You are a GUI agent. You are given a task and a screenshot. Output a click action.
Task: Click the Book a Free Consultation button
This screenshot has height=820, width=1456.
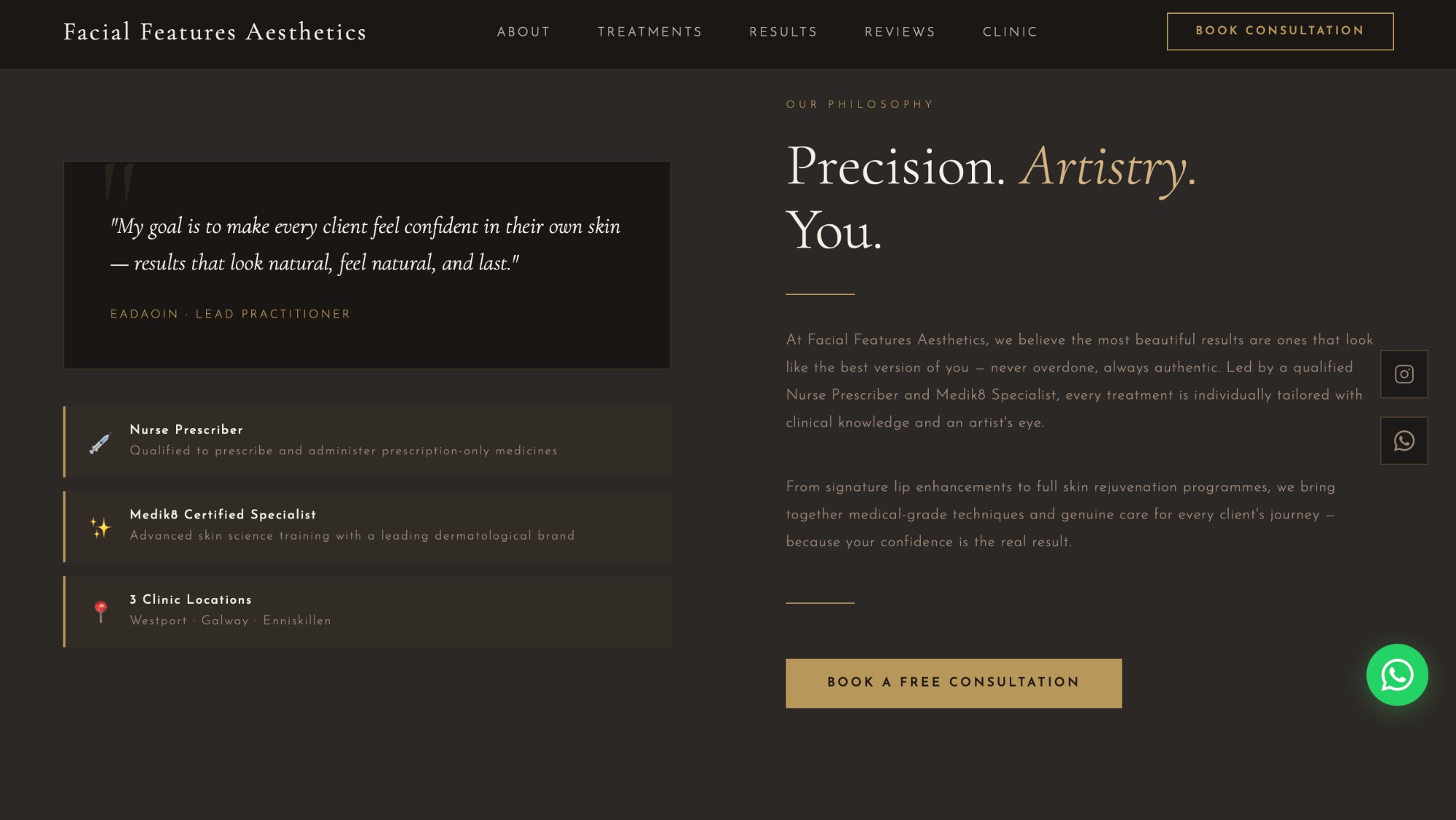(x=954, y=682)
